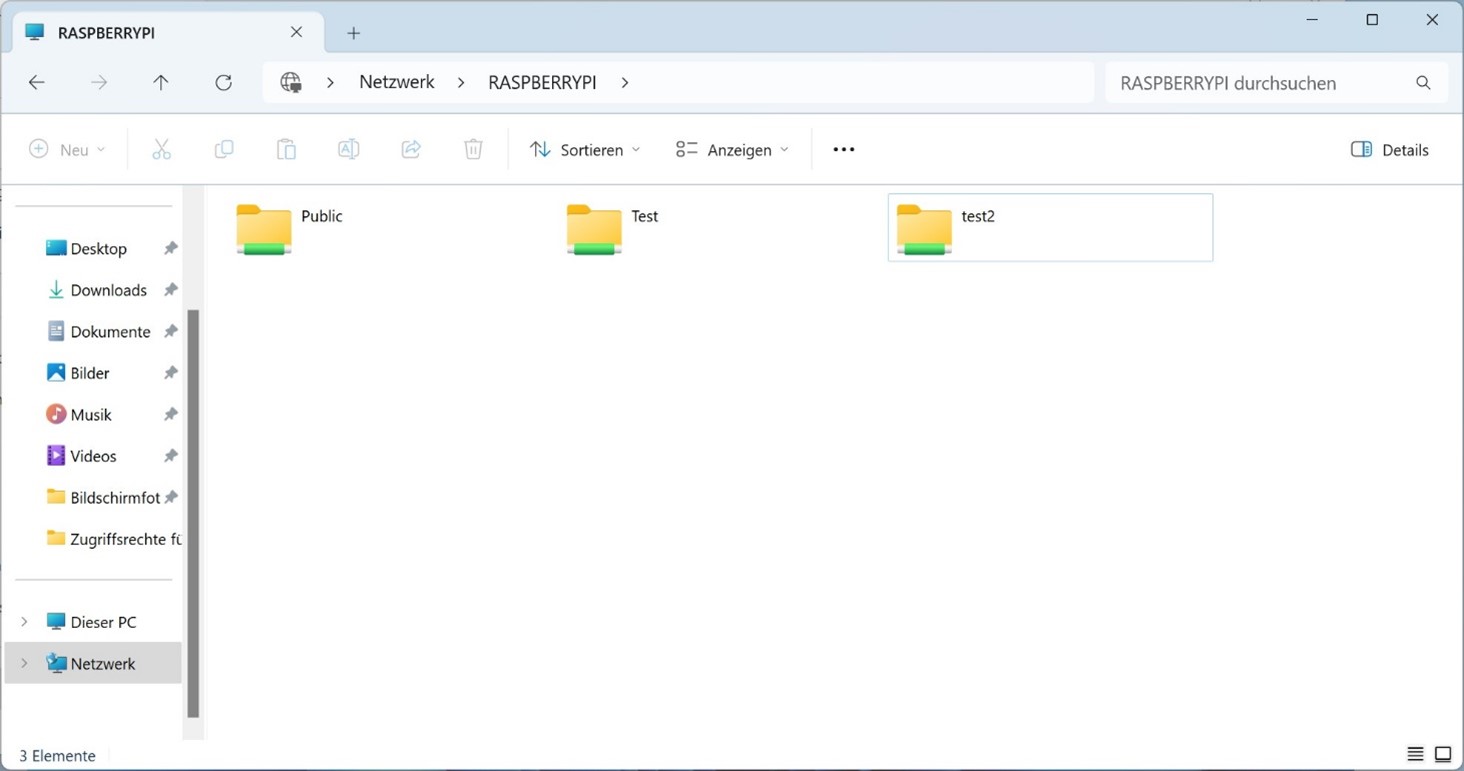This screenshot has height=771, width=1464.
Task: Select the RASPBERRYPI tab
Action: pos(168,33)
